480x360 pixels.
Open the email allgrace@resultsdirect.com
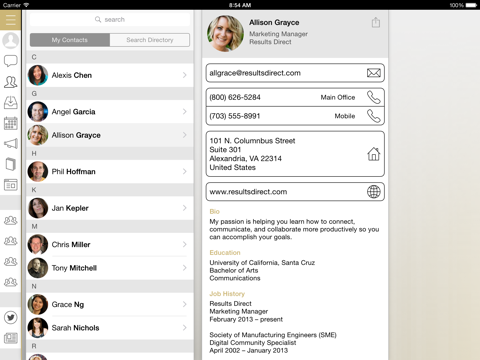(x=255, y=73)
